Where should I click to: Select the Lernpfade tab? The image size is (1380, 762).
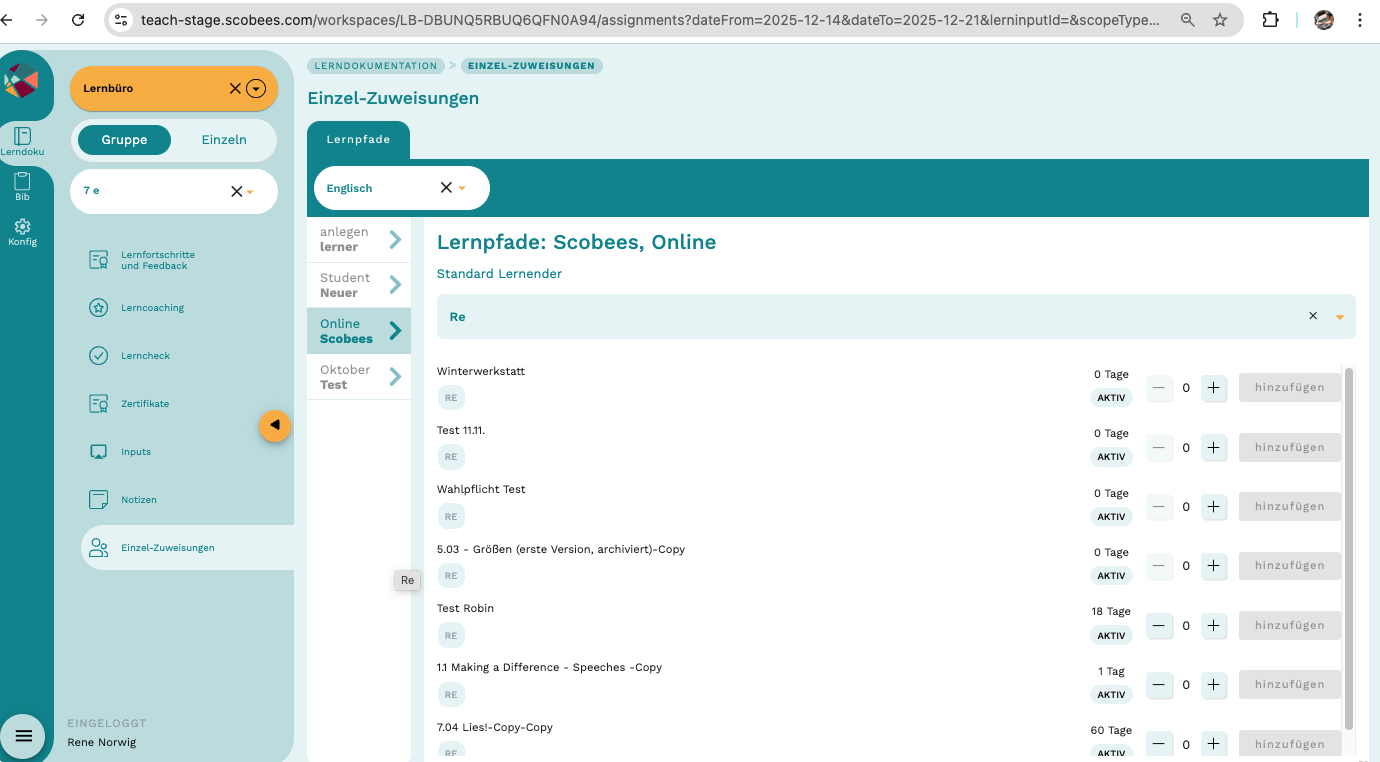click(x=358, y=140)
